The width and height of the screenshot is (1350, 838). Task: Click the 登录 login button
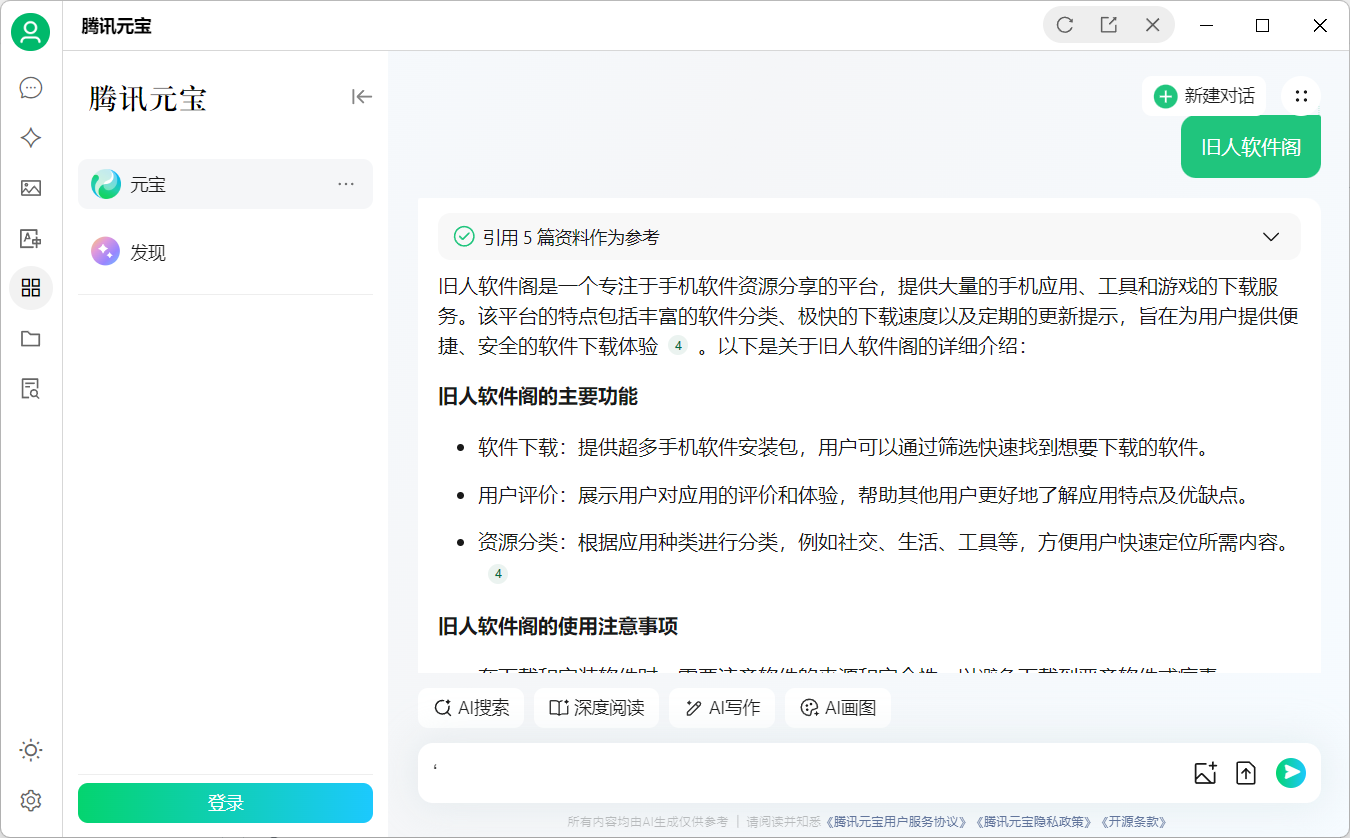click(x=225, y=803)
